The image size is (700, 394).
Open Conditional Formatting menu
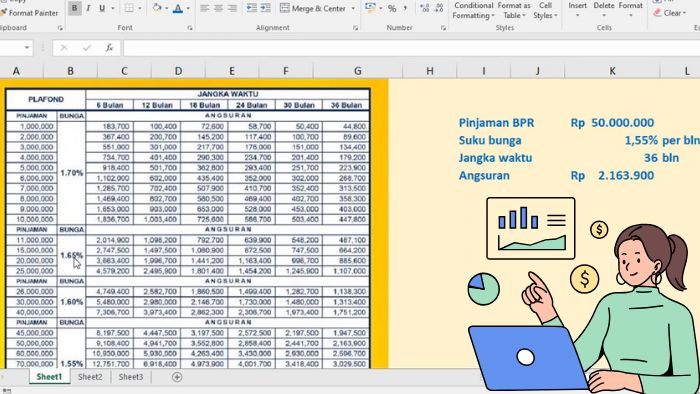point(474,10)
